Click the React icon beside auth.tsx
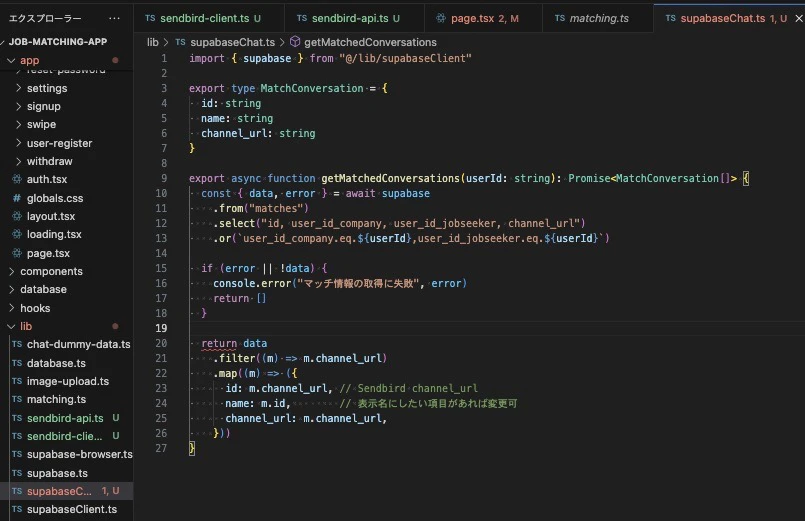Screen dimensions: 805x521 (x=17, y=179)
